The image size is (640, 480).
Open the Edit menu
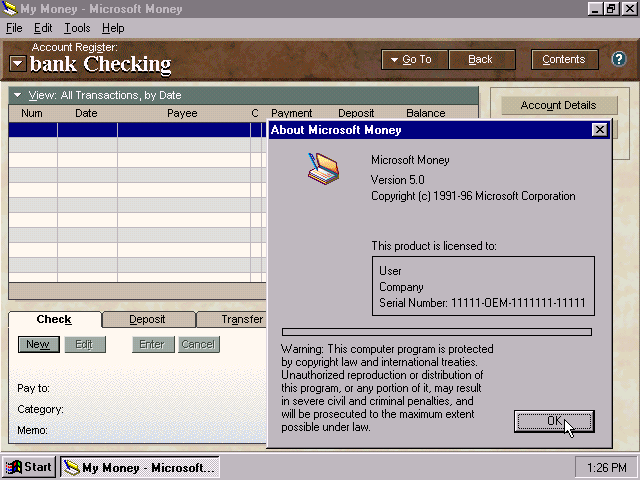(44, 28)
